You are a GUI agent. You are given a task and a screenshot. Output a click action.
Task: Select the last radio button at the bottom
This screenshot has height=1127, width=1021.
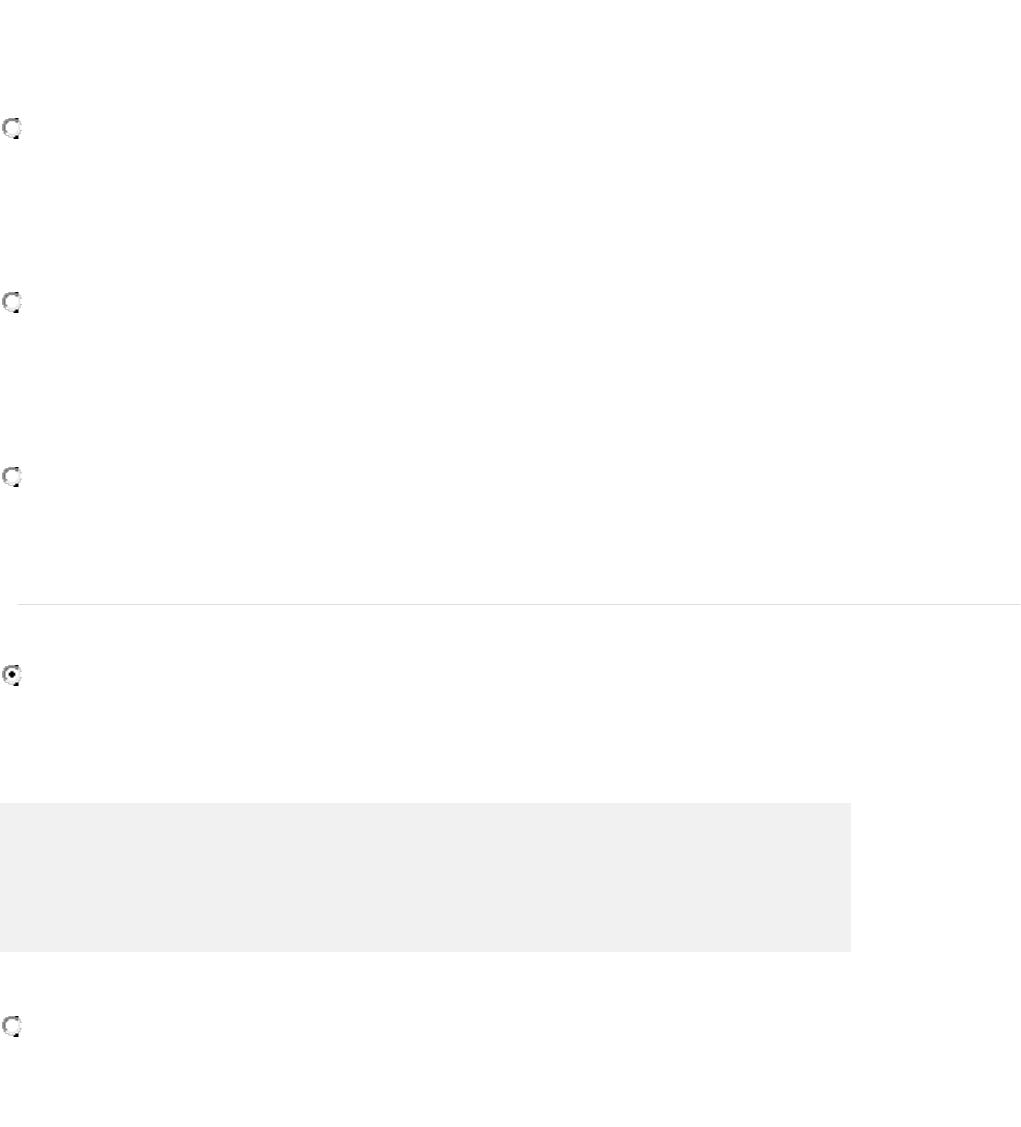[12, 1026]
